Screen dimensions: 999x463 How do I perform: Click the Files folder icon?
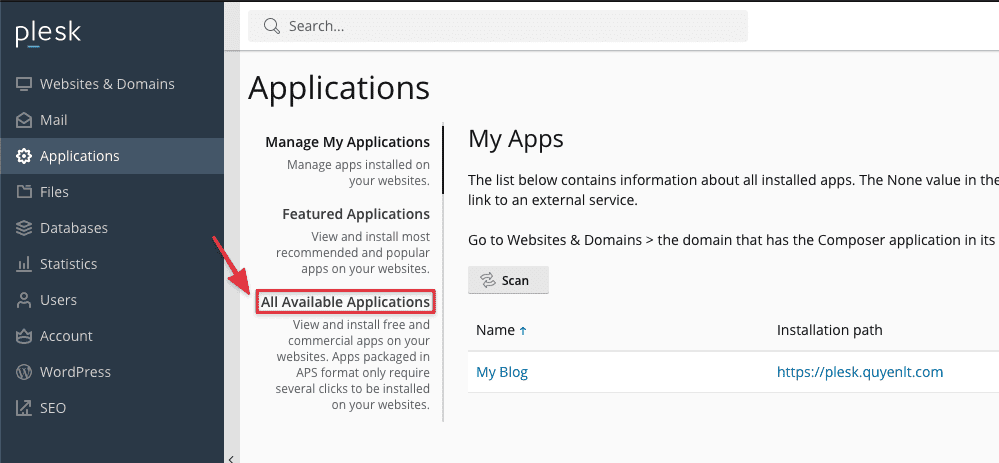(24, 192)
